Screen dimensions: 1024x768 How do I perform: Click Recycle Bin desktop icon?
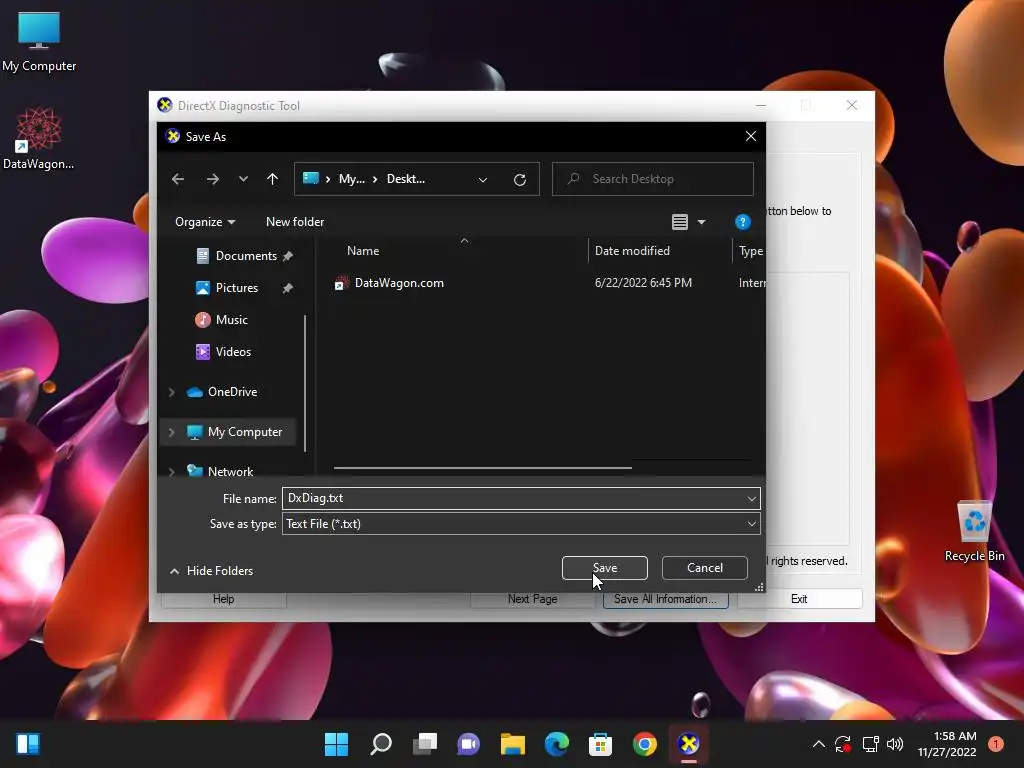pyautogui.click(x=974, y=531)
